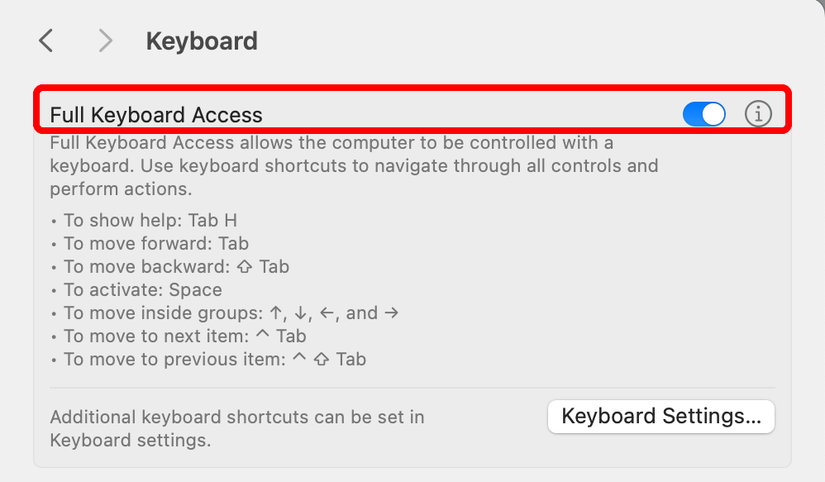Click the "Additional keyboard shortcuts" note text
The width and height of the screenshot is (825, 482).
(237, 428)
